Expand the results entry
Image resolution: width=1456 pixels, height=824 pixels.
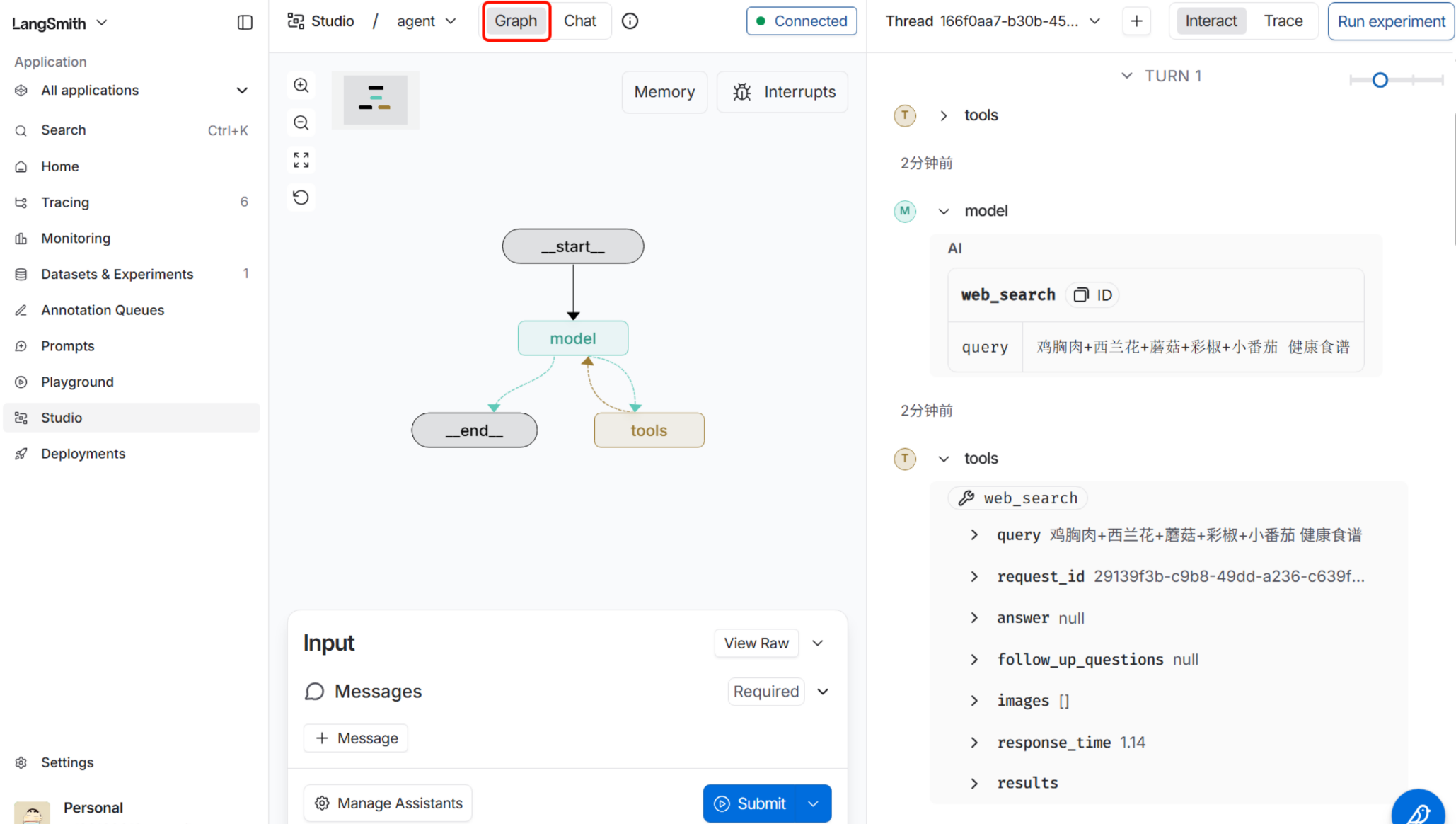click(x=974, y=783)
